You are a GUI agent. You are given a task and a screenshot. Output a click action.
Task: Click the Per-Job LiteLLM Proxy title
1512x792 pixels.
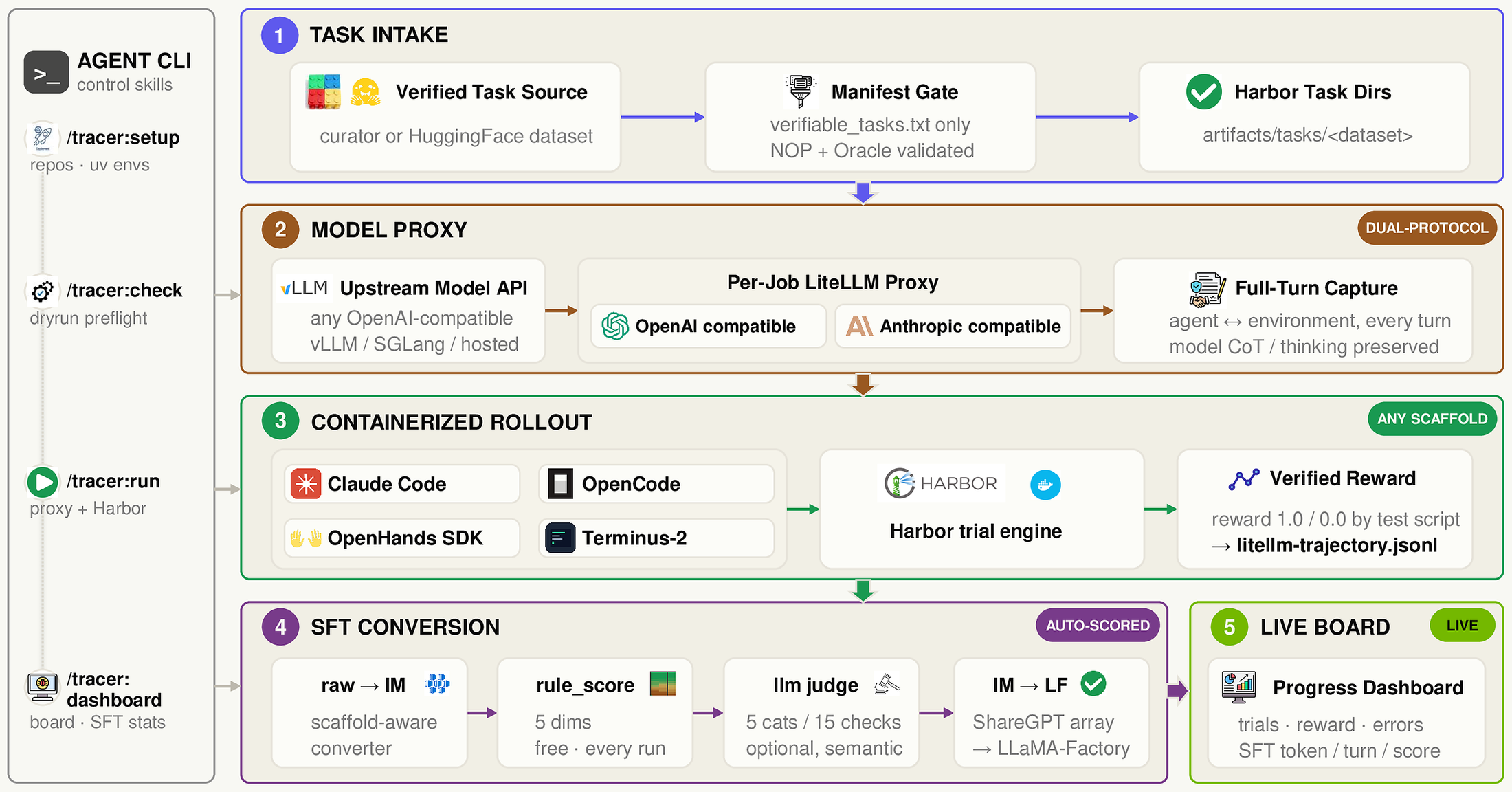833,282
